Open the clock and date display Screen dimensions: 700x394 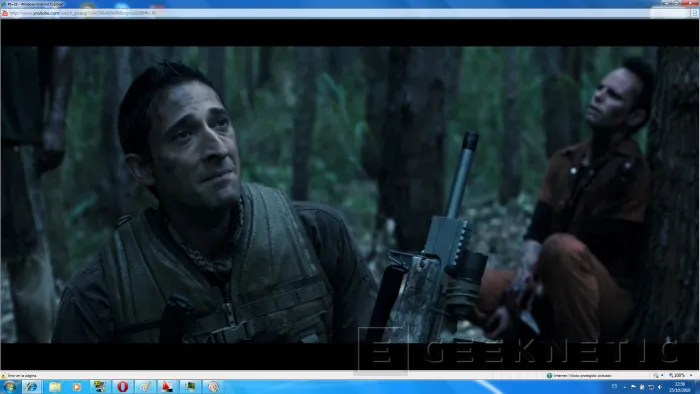pyautogui.click(x=680, y=387)
